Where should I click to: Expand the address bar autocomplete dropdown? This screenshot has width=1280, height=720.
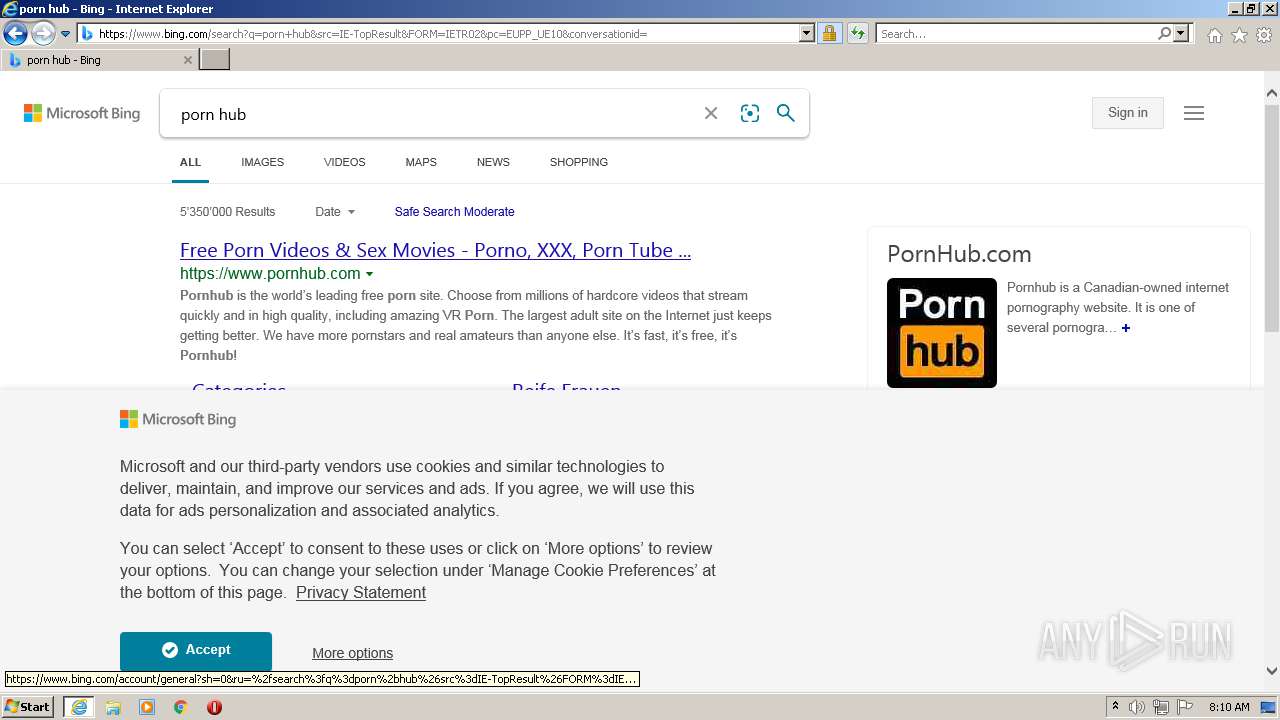(807, 34)
